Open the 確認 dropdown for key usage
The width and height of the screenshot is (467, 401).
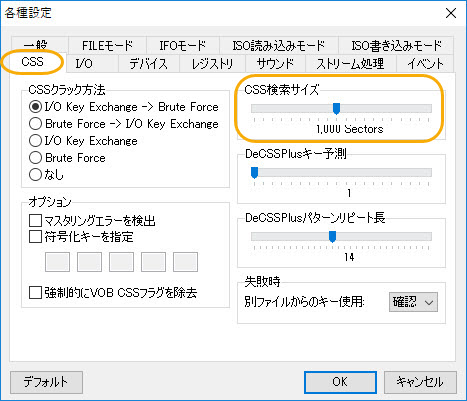[x=413, y=302]
